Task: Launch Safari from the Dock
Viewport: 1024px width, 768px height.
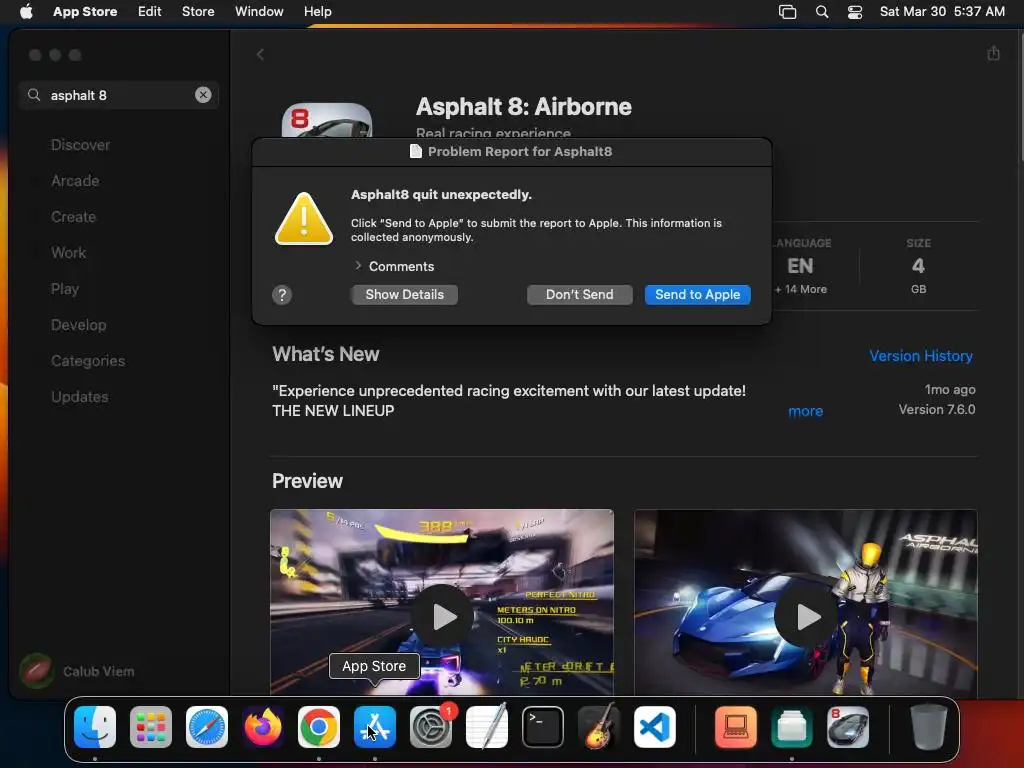Action: 207,727
